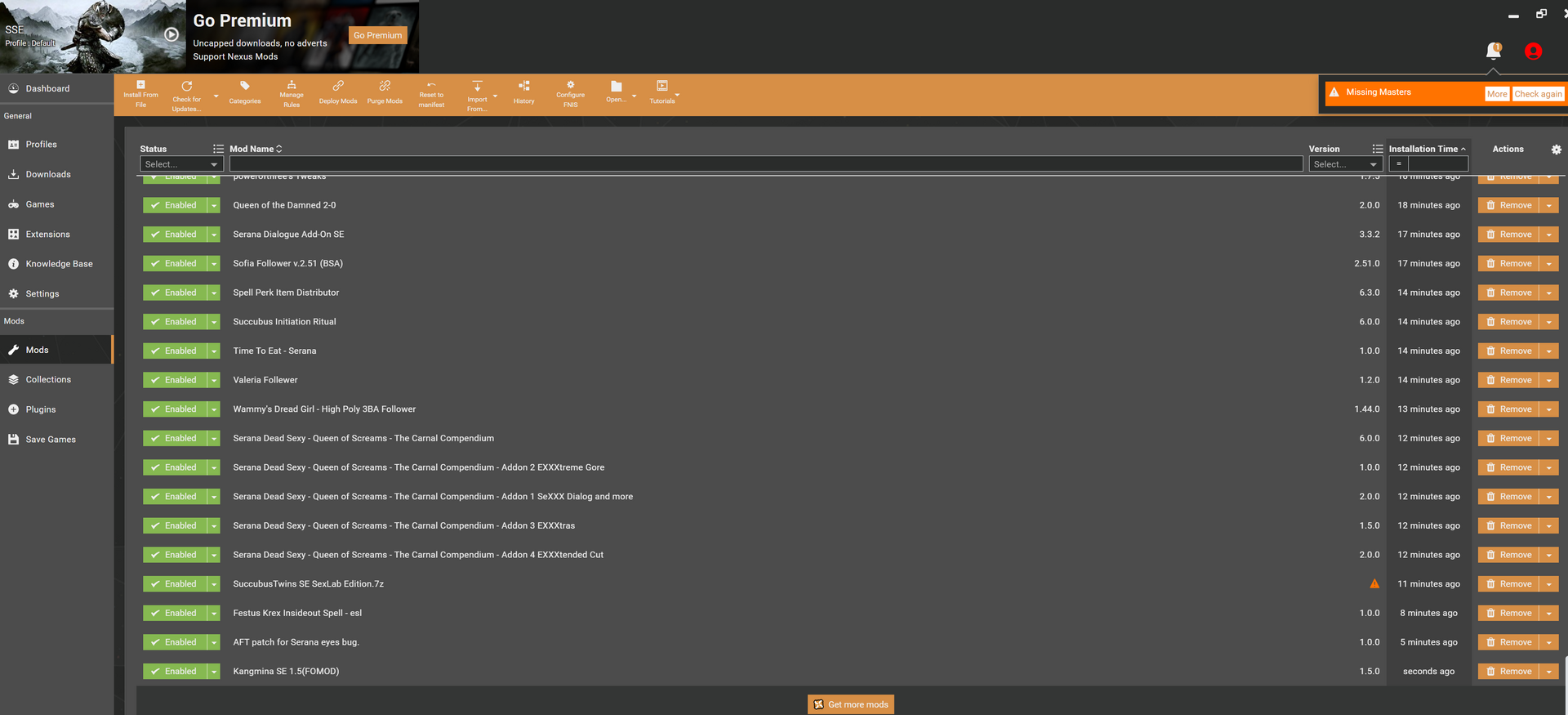Expand the Check for Updates dropdown arrow

216,96
